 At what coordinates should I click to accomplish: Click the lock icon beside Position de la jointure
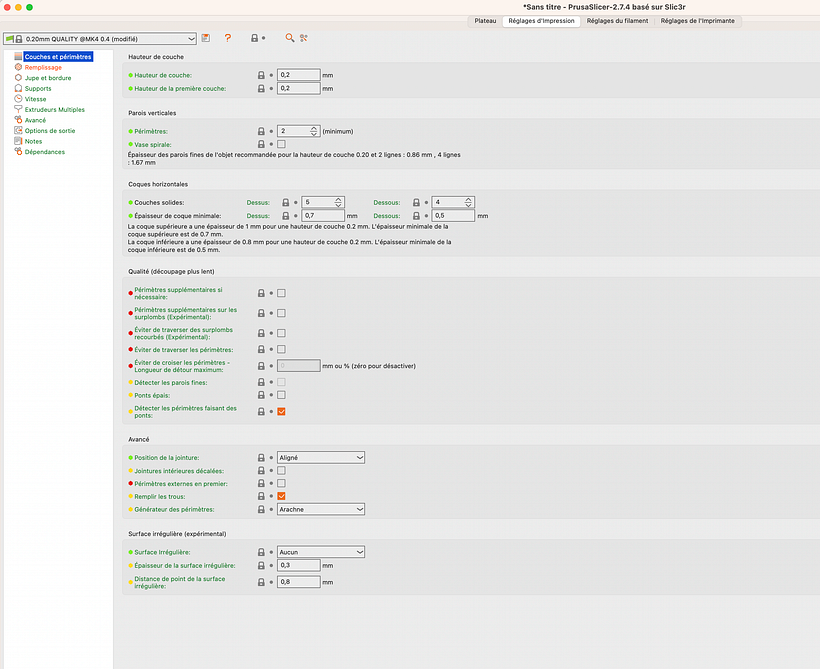(262, 458)
